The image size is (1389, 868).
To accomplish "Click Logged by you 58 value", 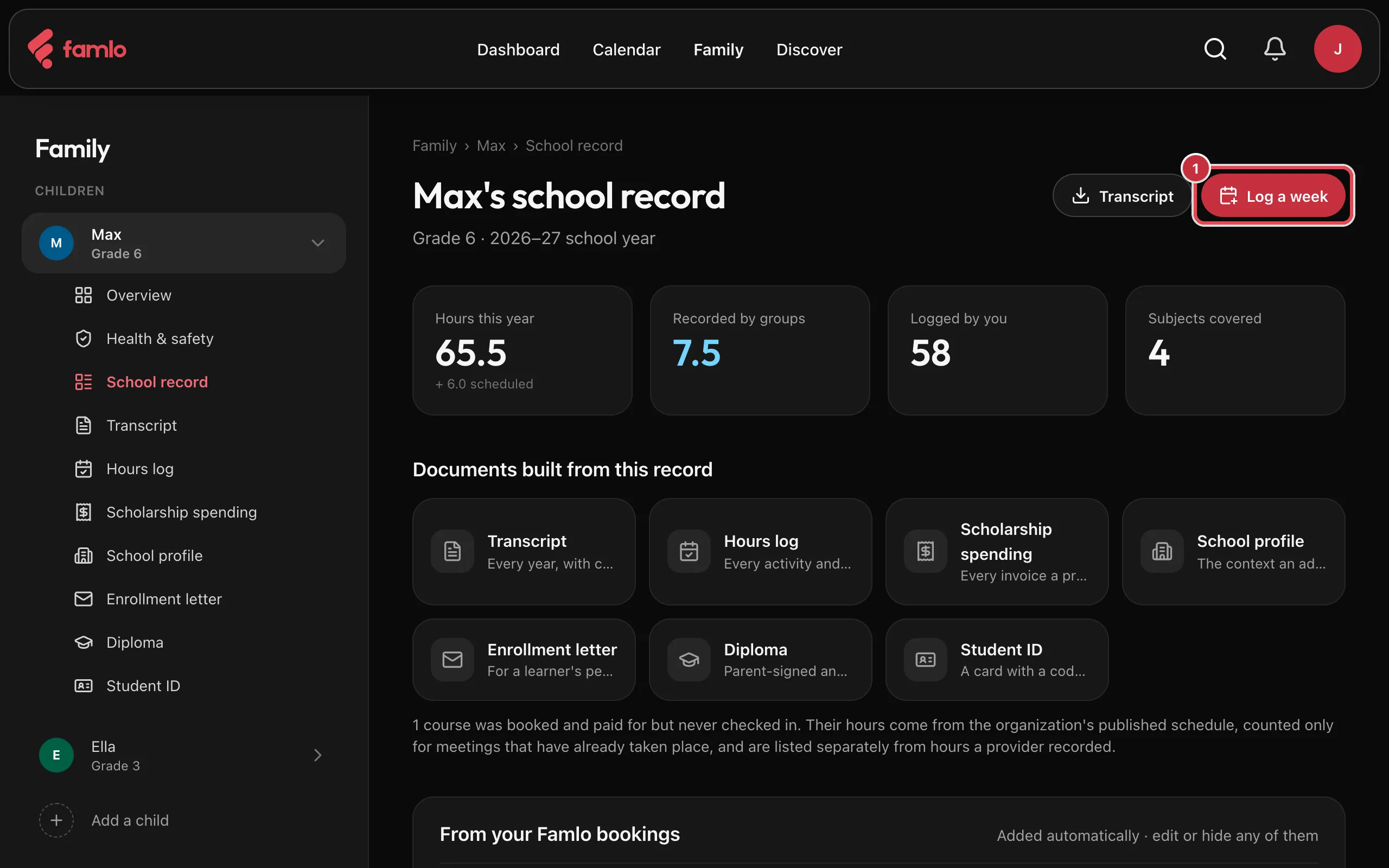I will [x=931, y=352].
